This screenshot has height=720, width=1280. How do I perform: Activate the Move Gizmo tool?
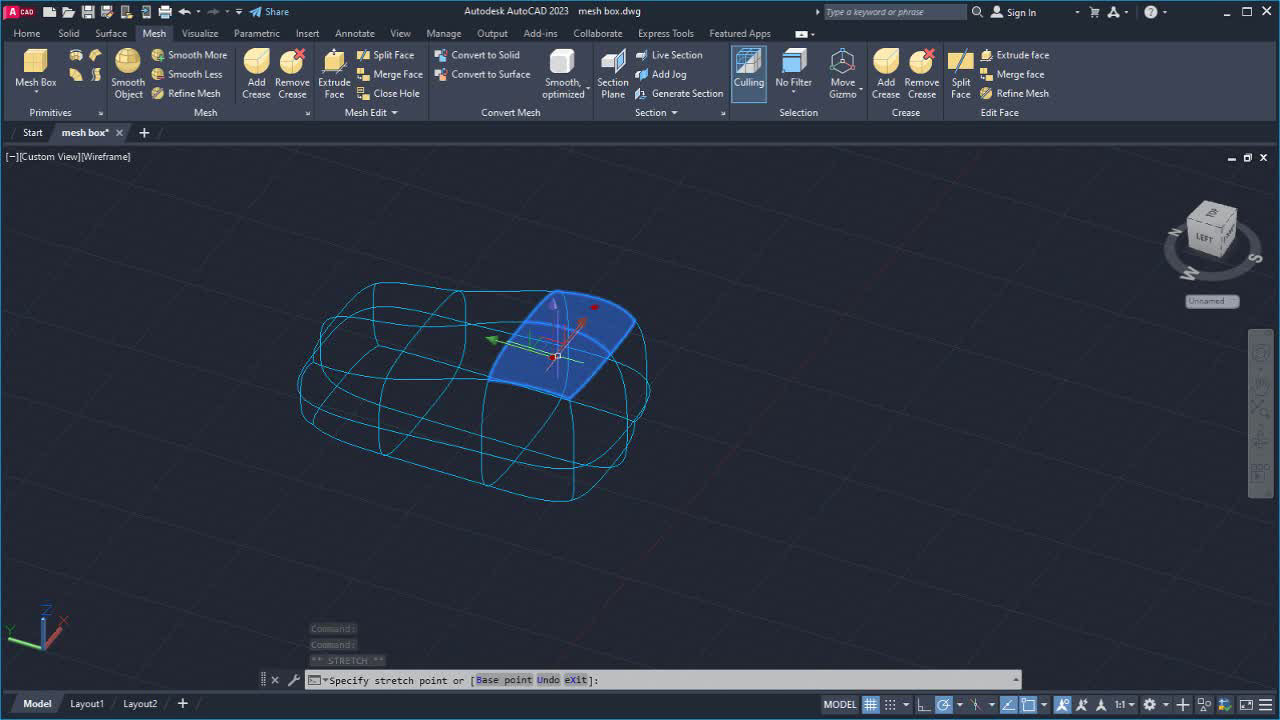click(843, 74)
